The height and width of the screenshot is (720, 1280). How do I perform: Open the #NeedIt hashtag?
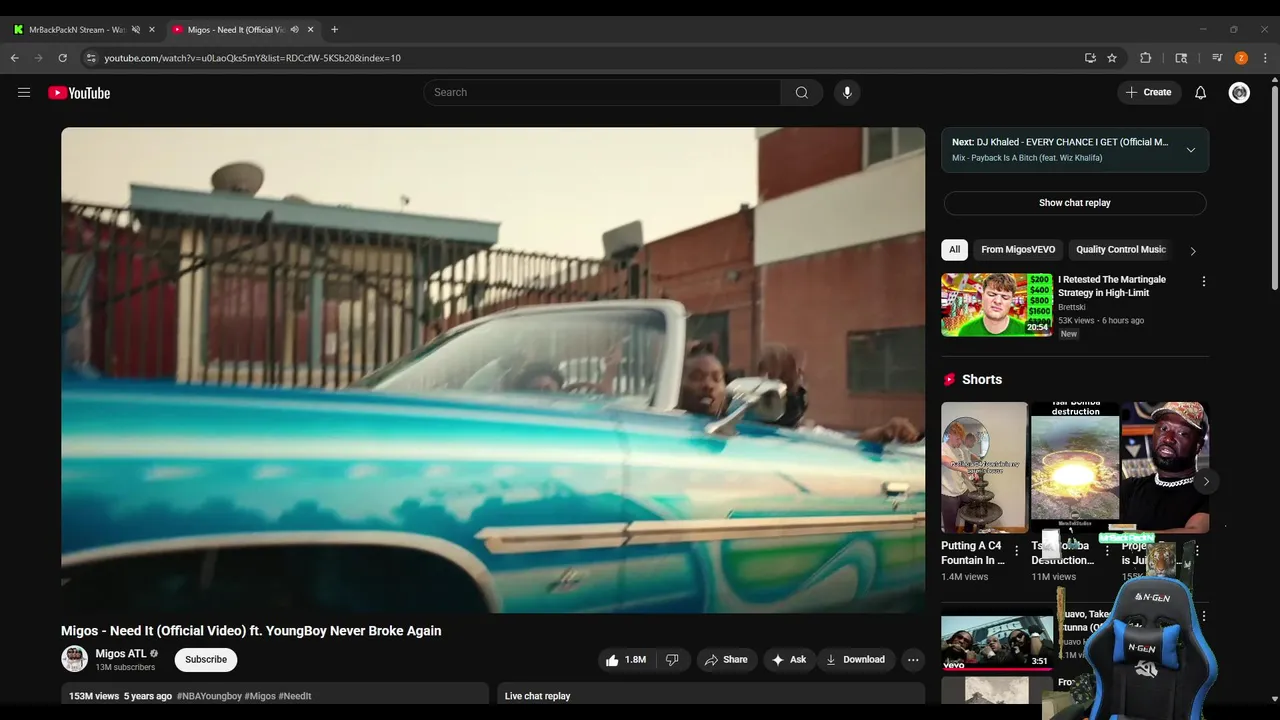pos(295,696)
